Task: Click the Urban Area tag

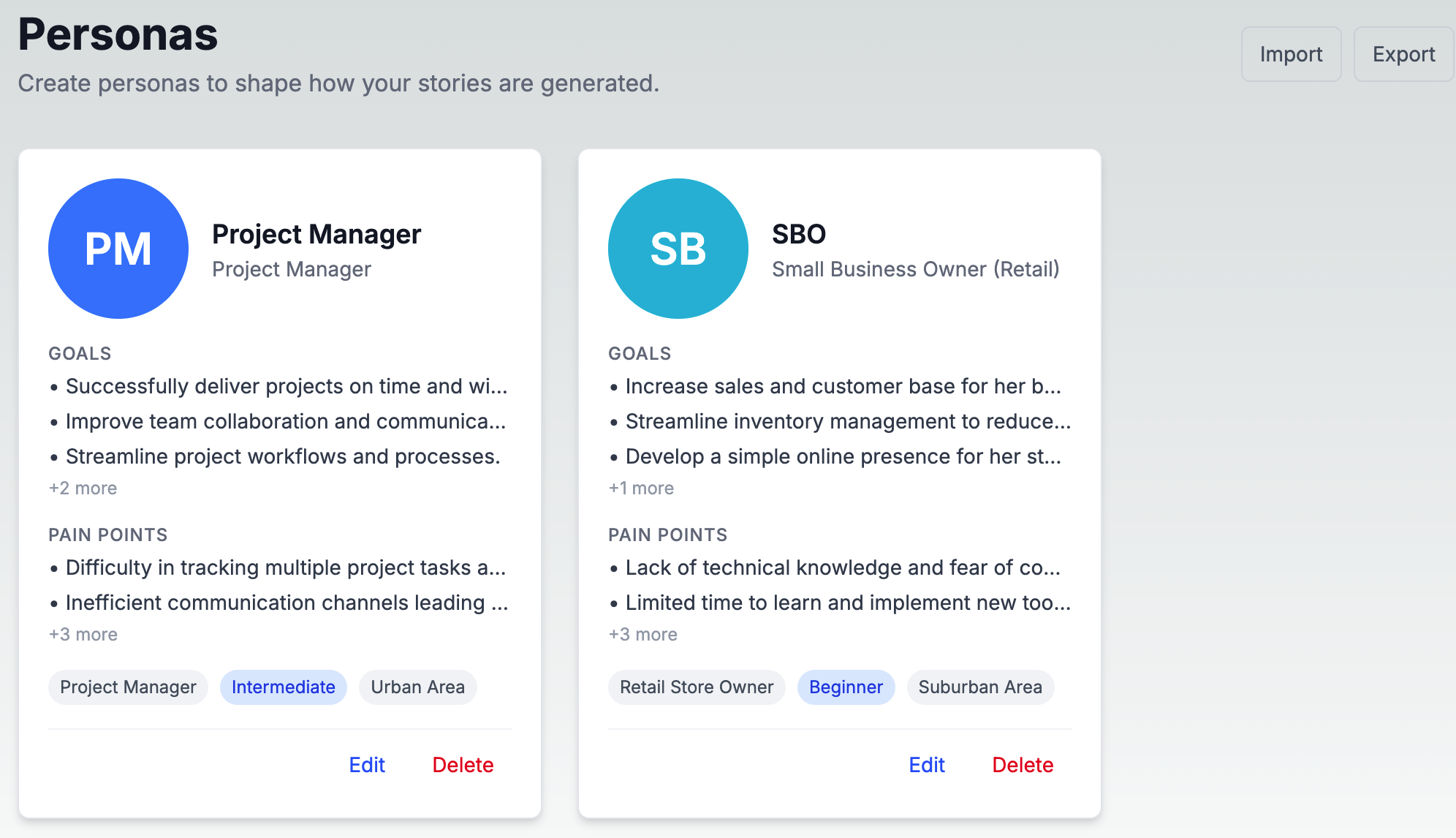Action: point(417,687)
